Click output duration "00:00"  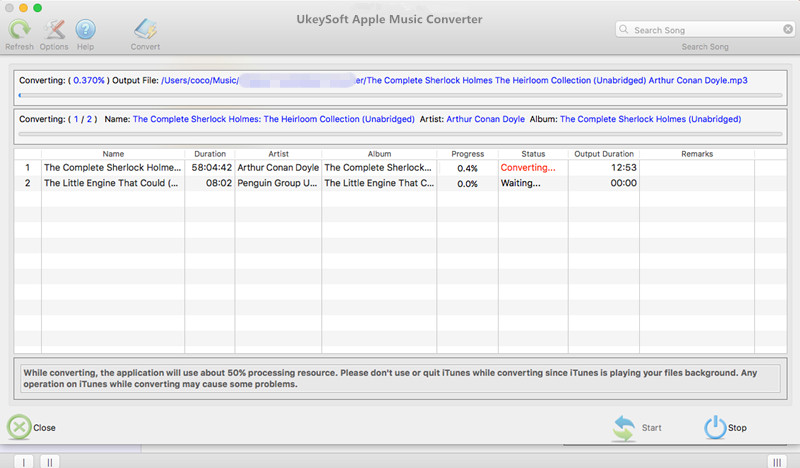click(623, 183)
